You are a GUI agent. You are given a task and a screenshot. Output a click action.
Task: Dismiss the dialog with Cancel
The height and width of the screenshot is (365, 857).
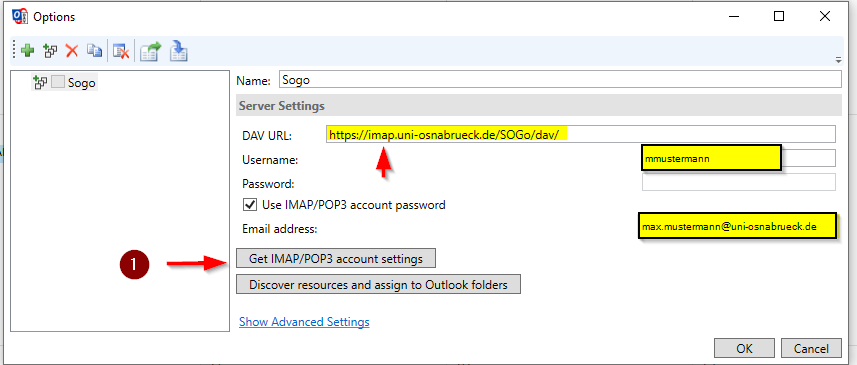[811, 348]
